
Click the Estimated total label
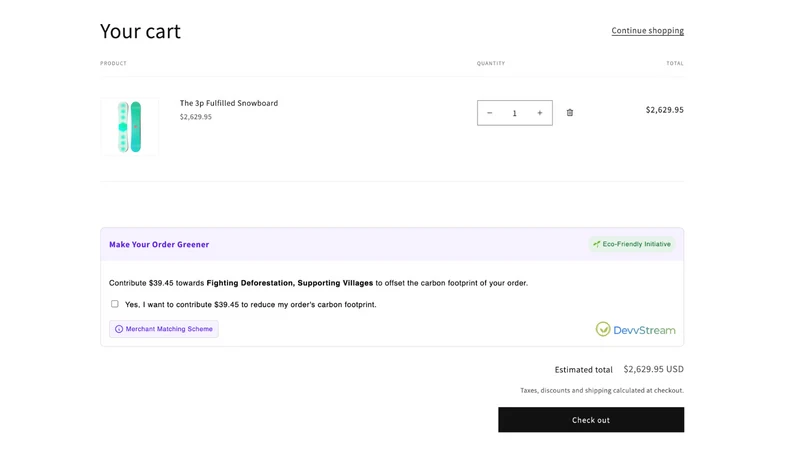click(x=584, y=369)
